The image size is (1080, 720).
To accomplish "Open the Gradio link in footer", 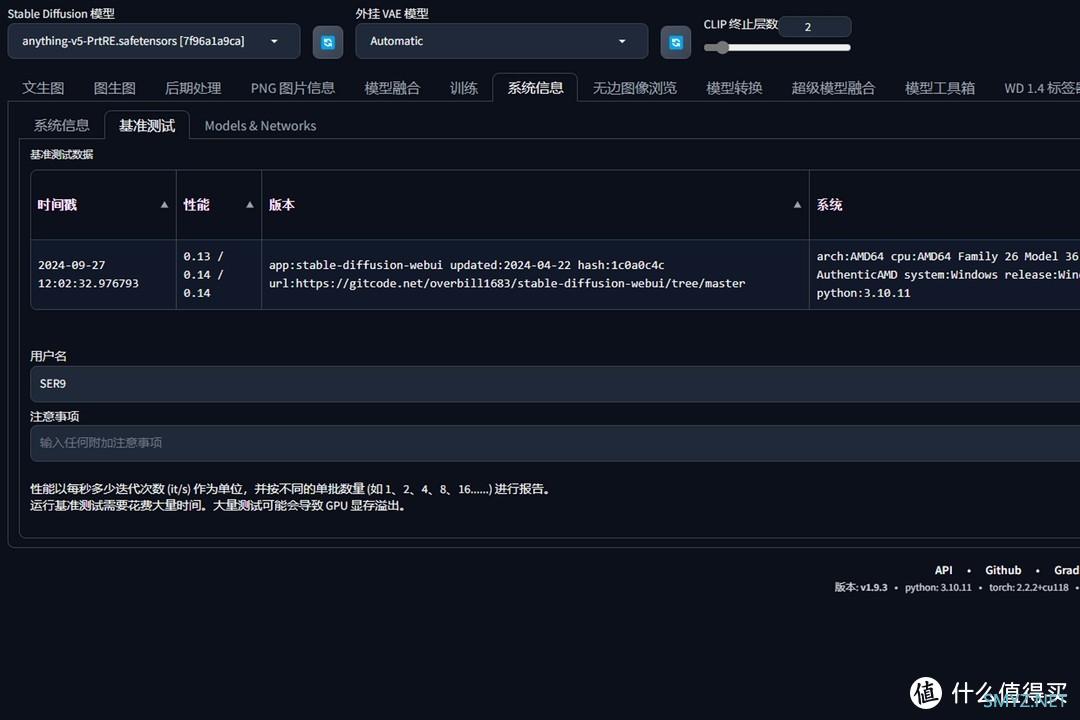I will coord(1066,570).
